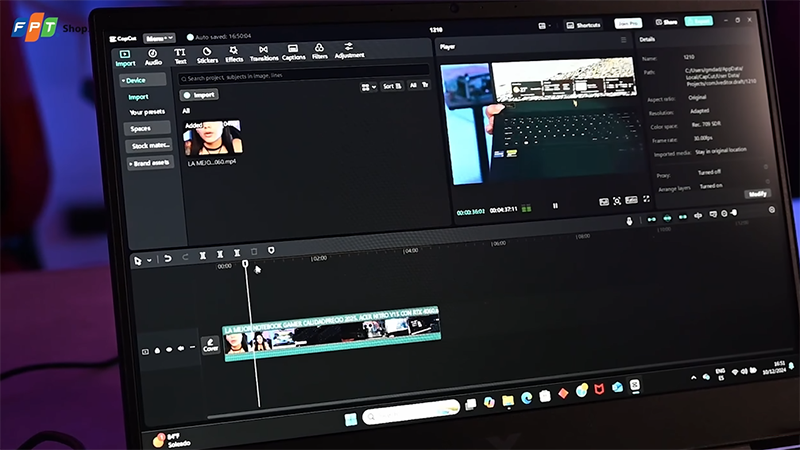Click the Join Pro button

[628, 23]
